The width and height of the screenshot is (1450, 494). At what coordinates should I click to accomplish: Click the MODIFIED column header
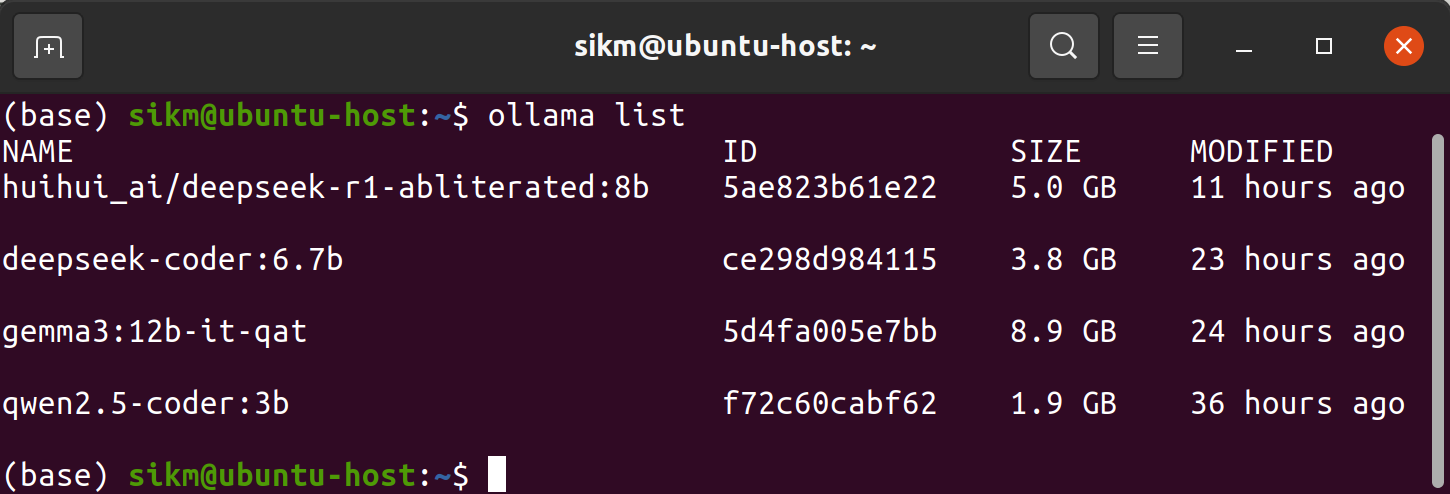pyautogui.click(x=1261, y=151)
